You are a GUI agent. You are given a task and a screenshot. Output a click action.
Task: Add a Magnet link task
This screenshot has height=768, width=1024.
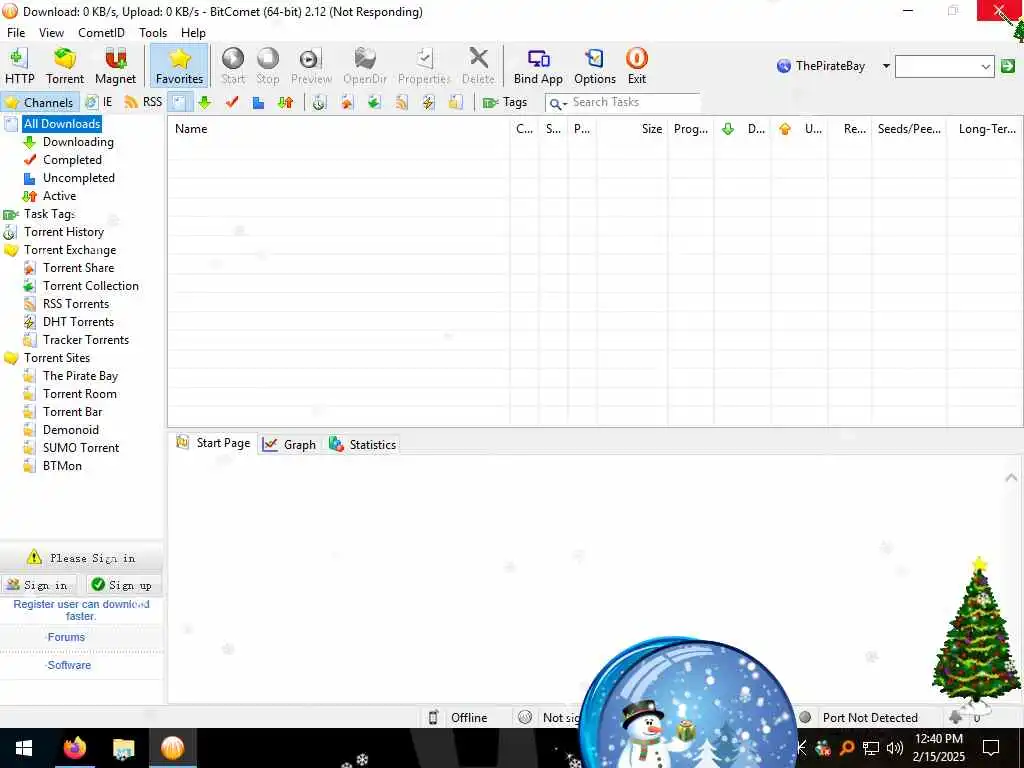click(115, 66)
